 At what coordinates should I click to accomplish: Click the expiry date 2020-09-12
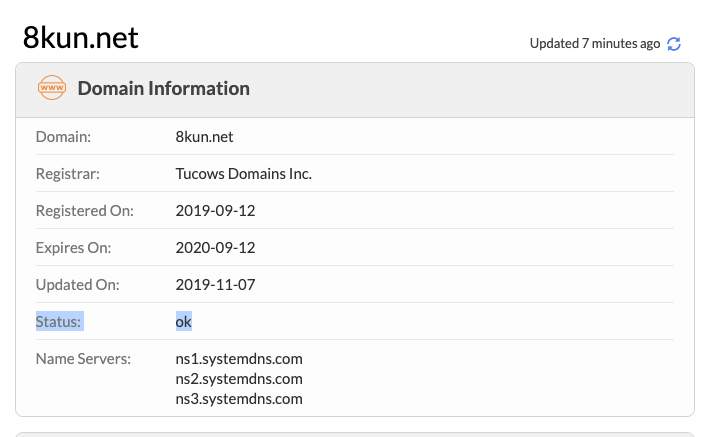215,248
